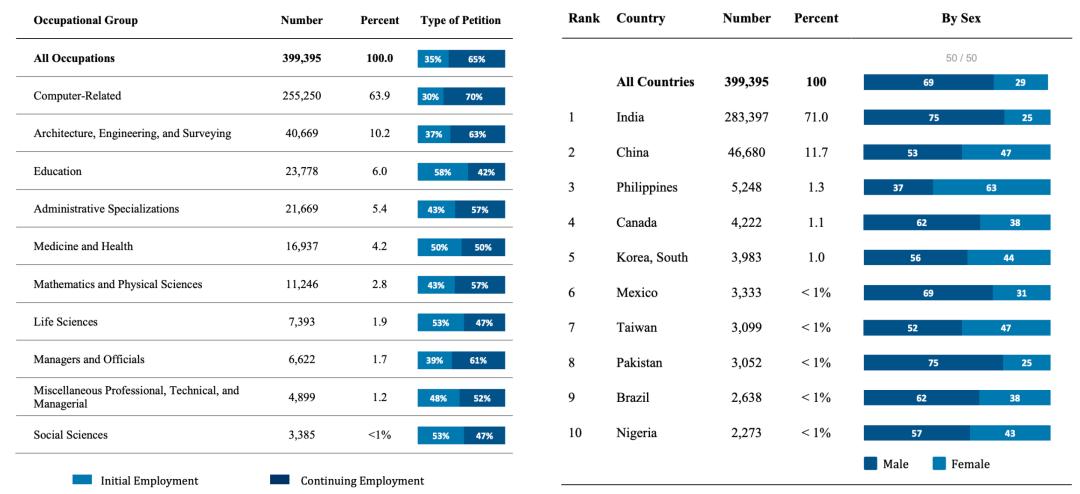Screen dimensions: 1080x494
Task: Click the Female legend color square
Action: pyautogui.click(x=939, y=463)
